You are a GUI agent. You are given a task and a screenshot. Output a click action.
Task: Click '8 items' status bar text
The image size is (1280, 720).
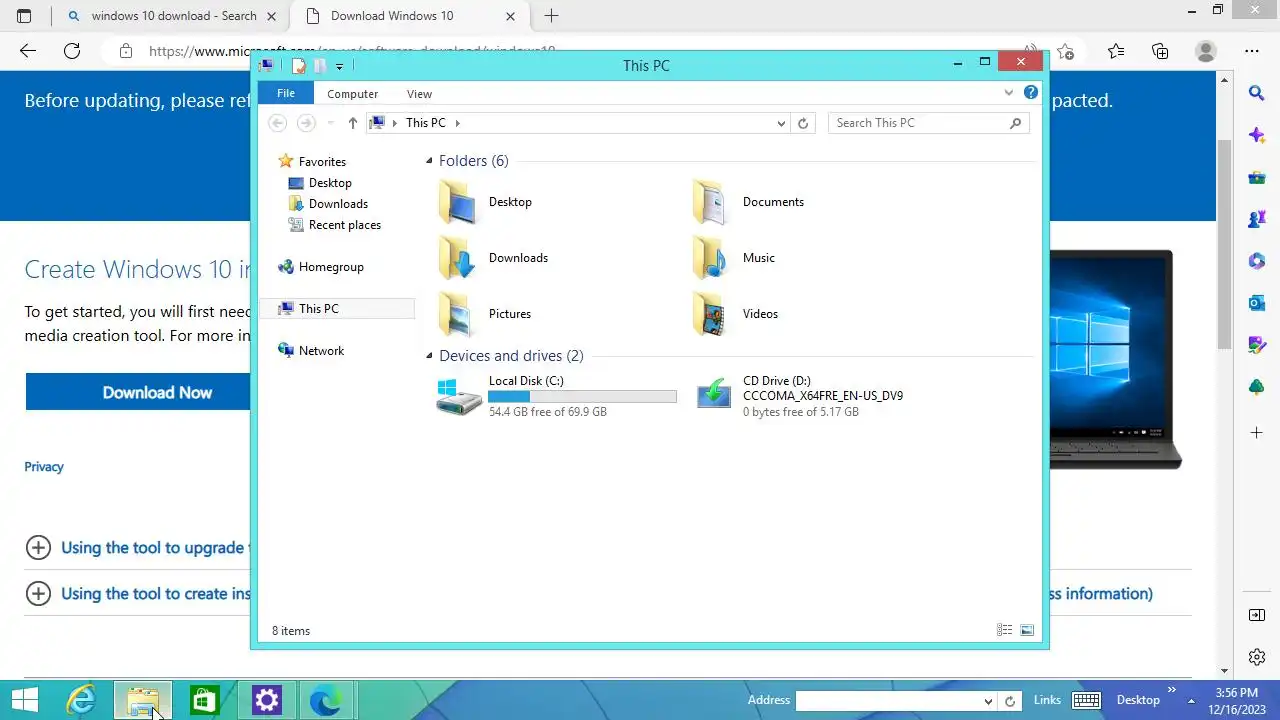tap(291, 631)
